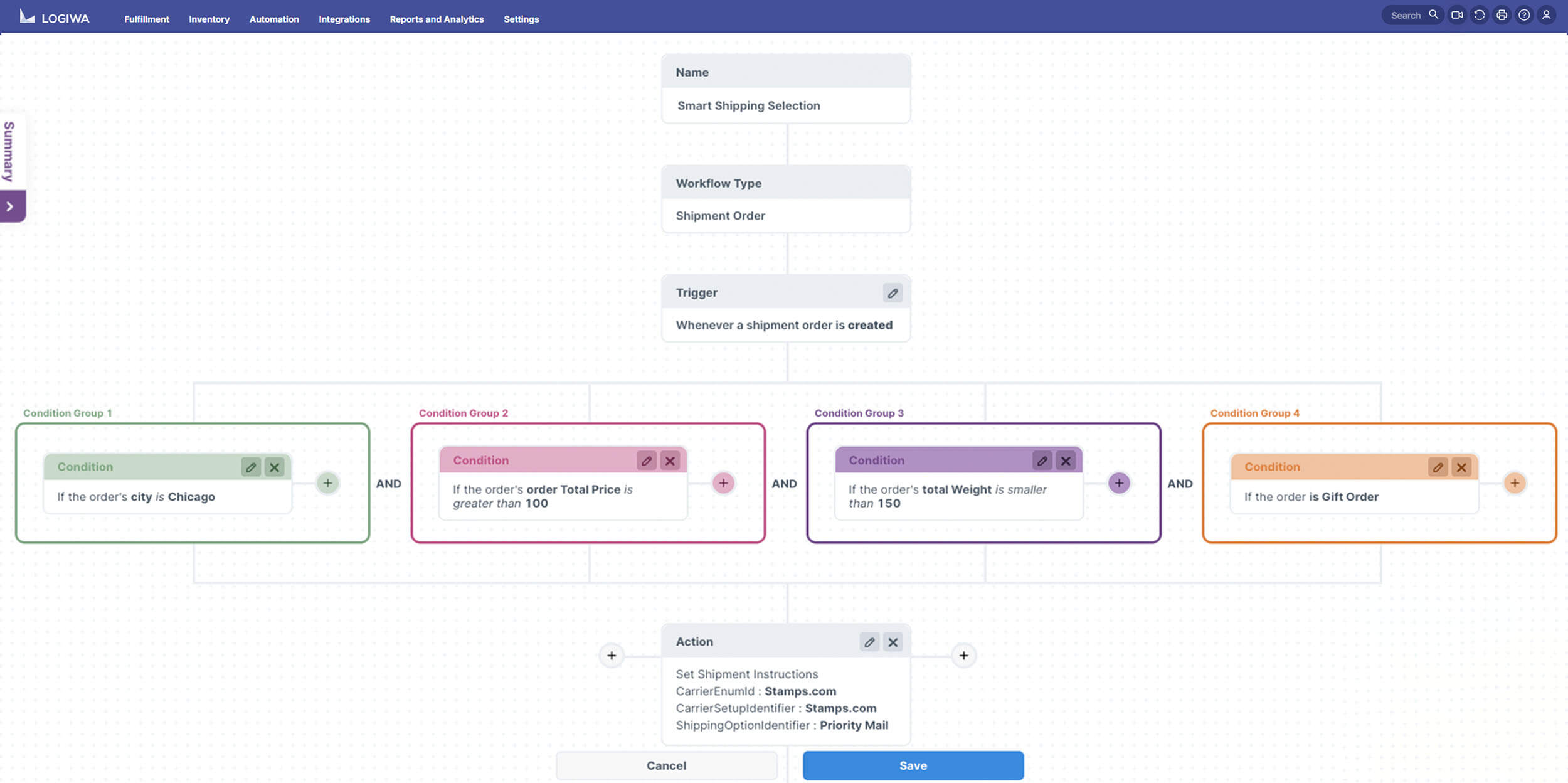Edit the total Weight condition

1042,461
